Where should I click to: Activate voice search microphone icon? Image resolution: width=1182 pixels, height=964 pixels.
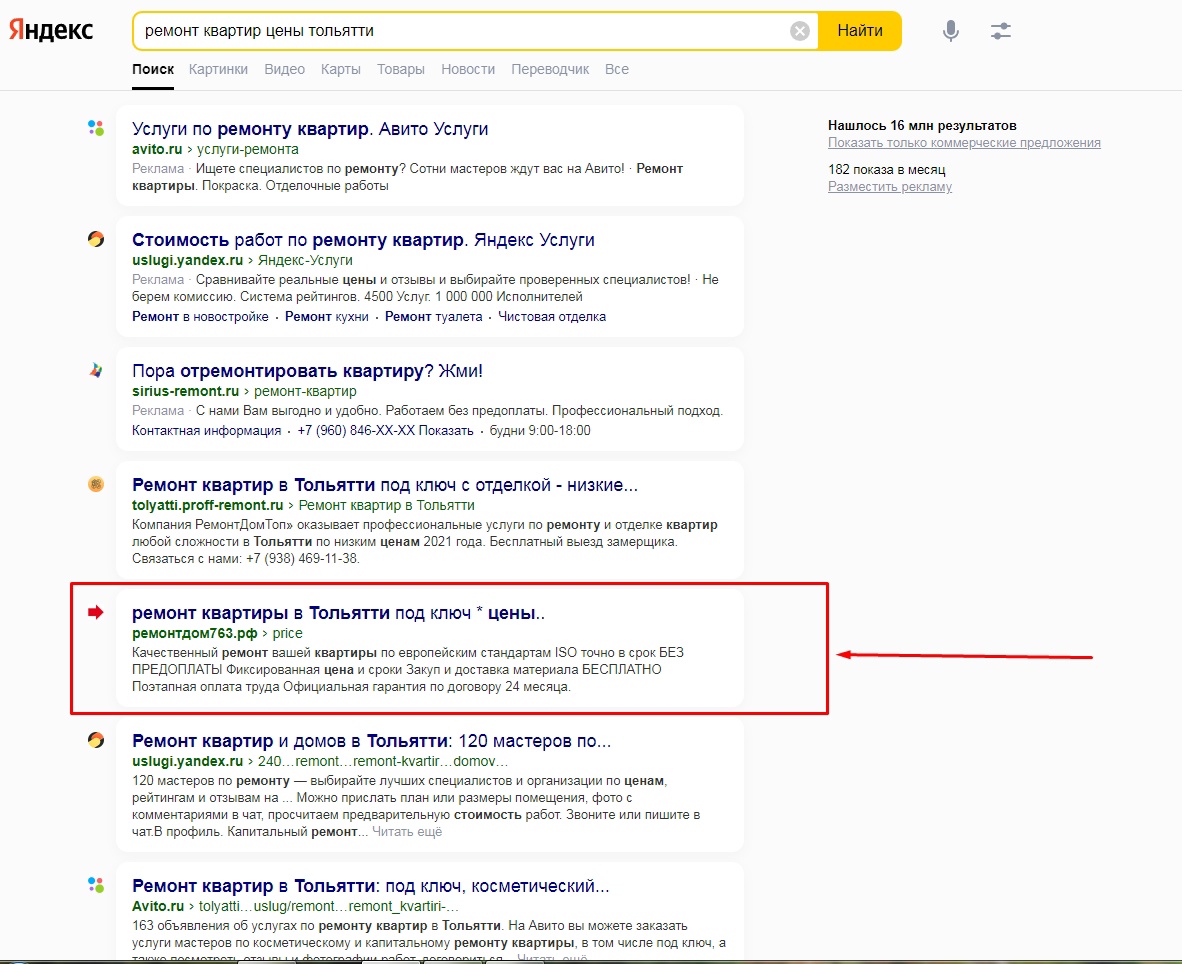pos(951,31)
